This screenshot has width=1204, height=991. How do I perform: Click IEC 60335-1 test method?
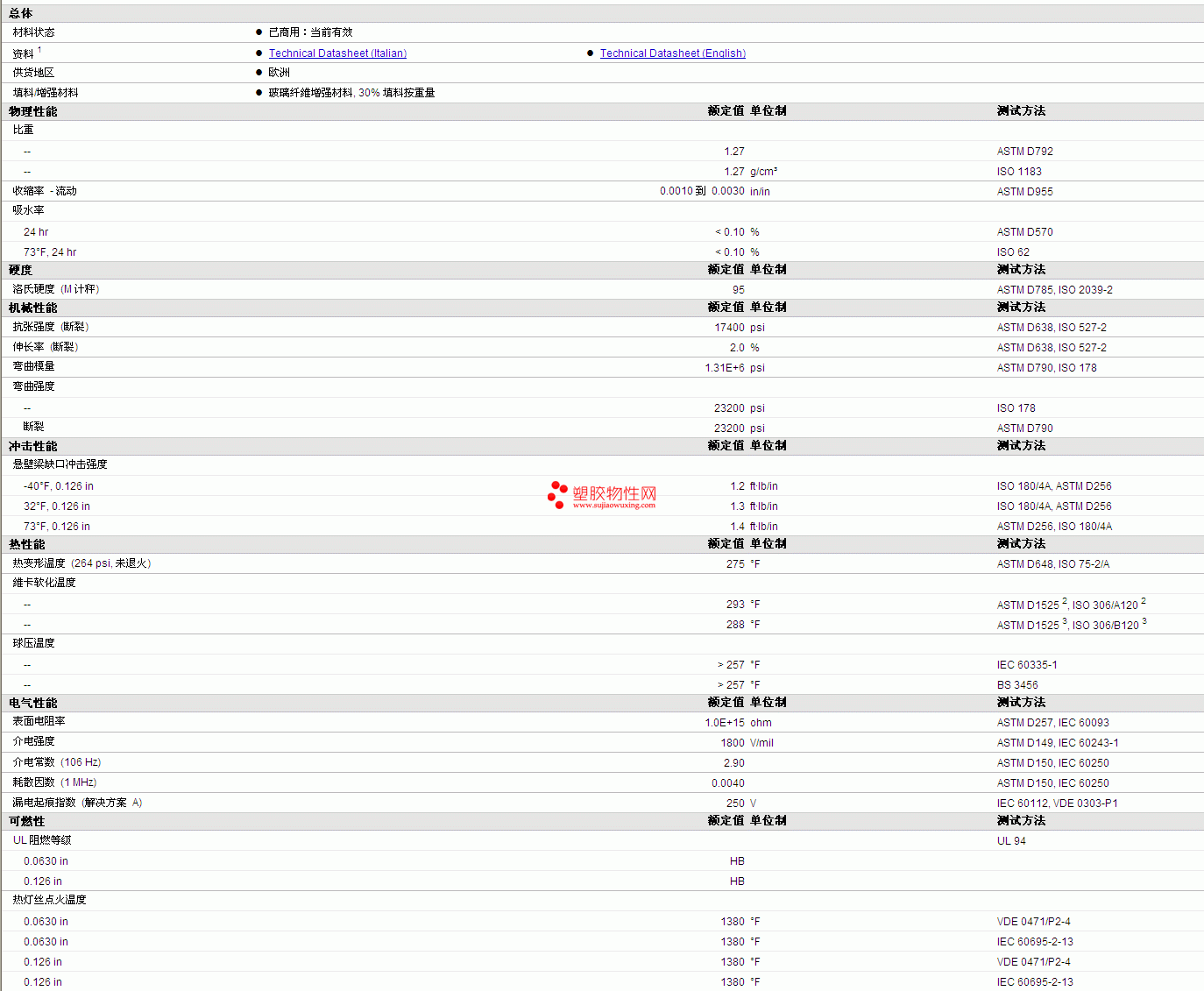pos(1027,665)
